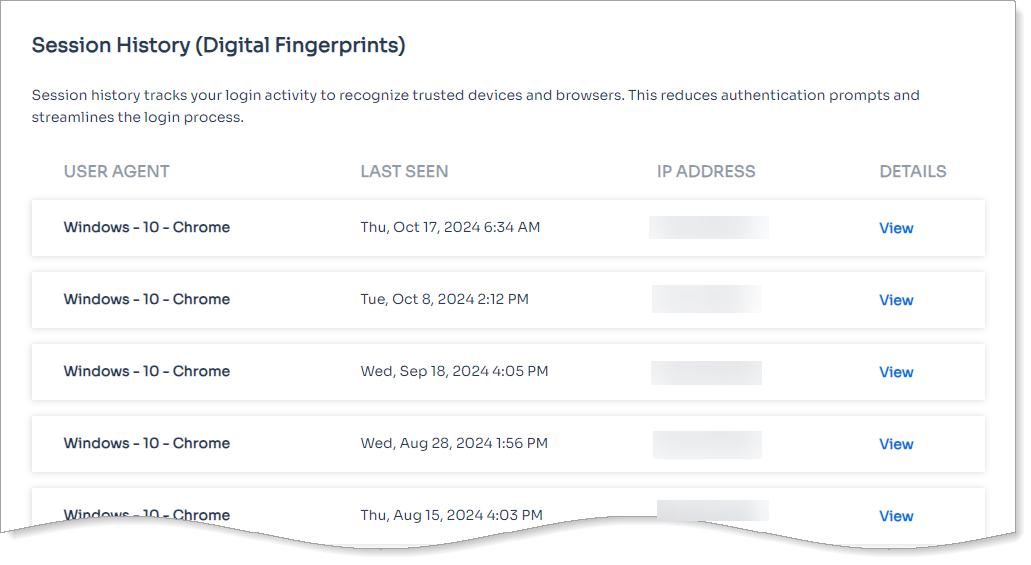View details of Sep 18 session
The width and height of the screenshot is (1031, 565).
tap(895, 372)
